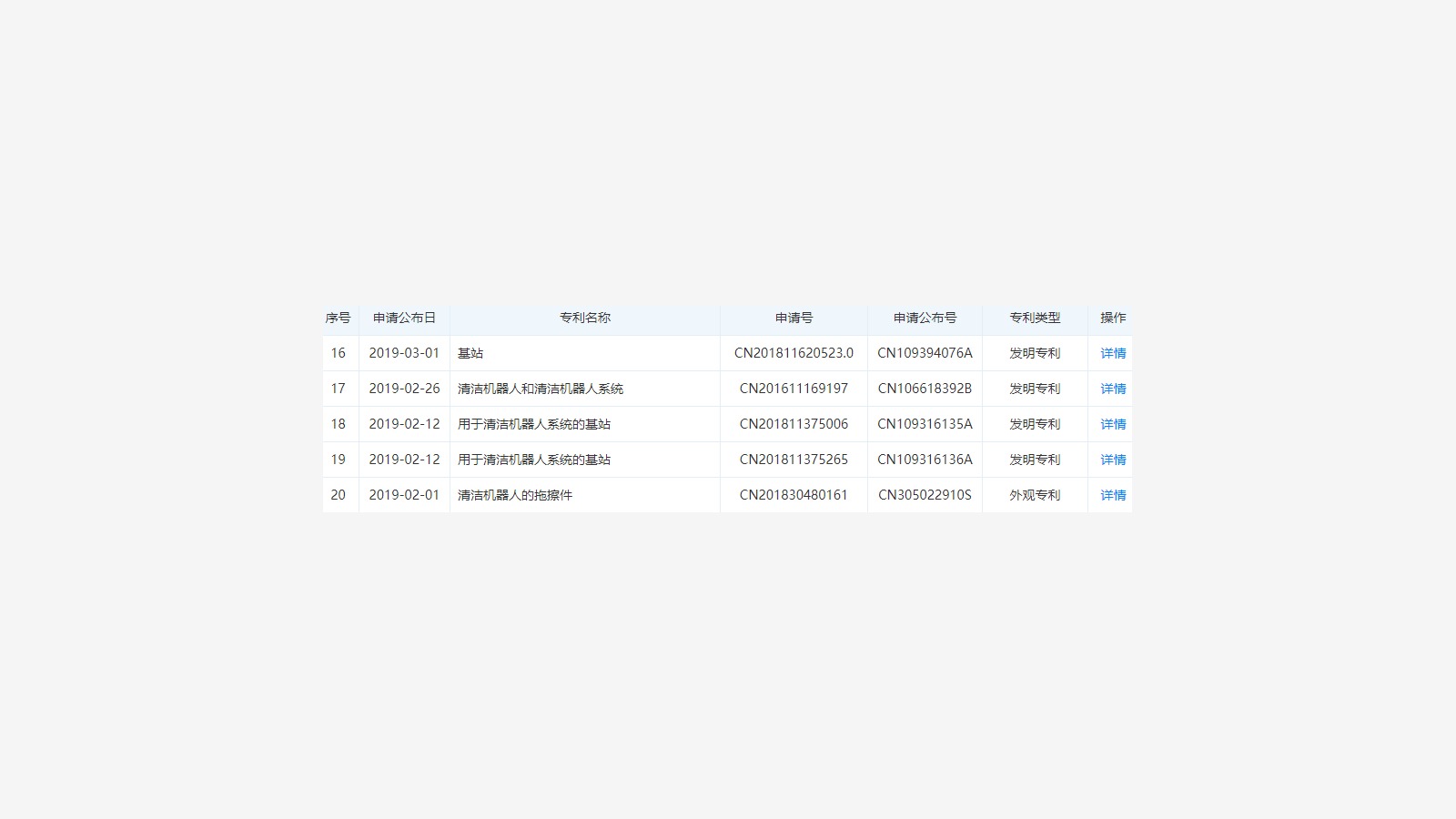
Task: Click 发明专利 type in row 16
Action: tap(1035, 353)
